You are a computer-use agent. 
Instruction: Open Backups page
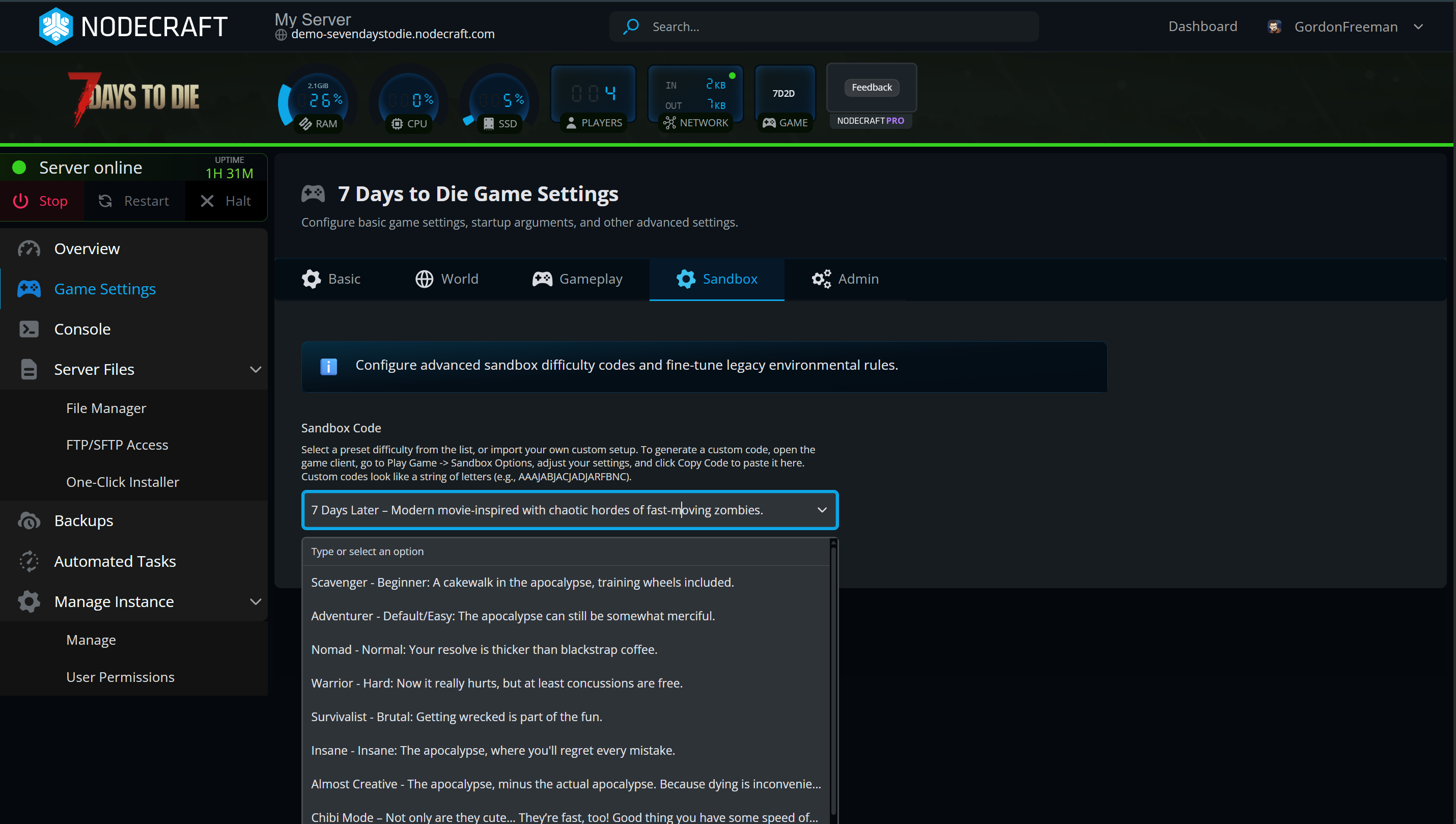[x=133, y=520]
